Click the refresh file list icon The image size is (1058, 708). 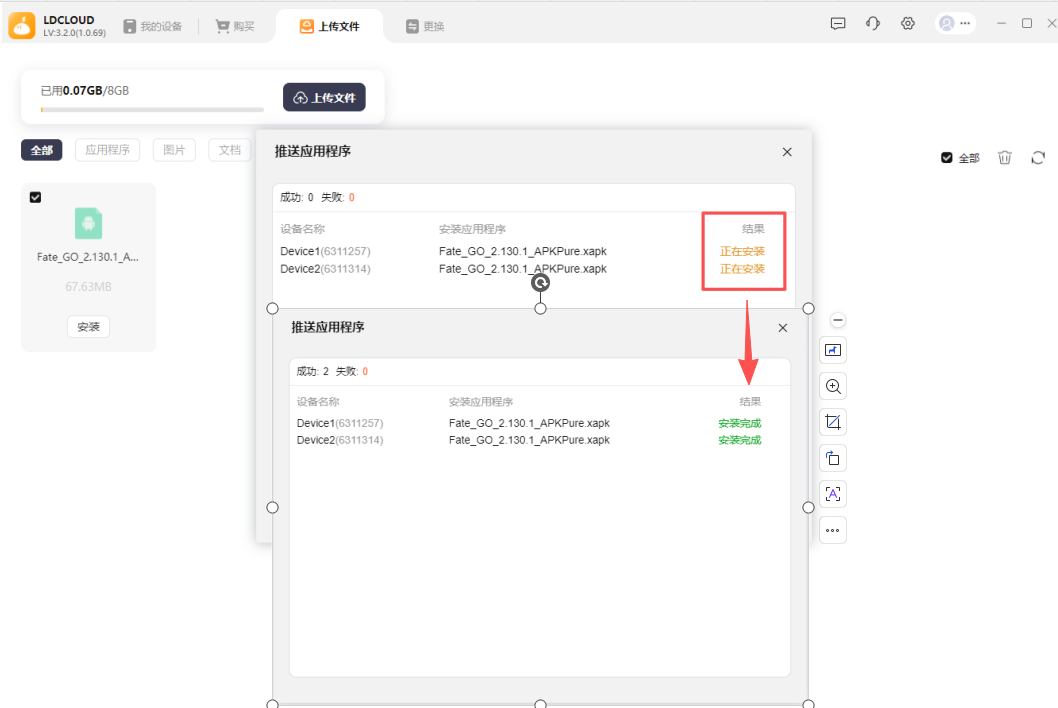click(1038, 158)
